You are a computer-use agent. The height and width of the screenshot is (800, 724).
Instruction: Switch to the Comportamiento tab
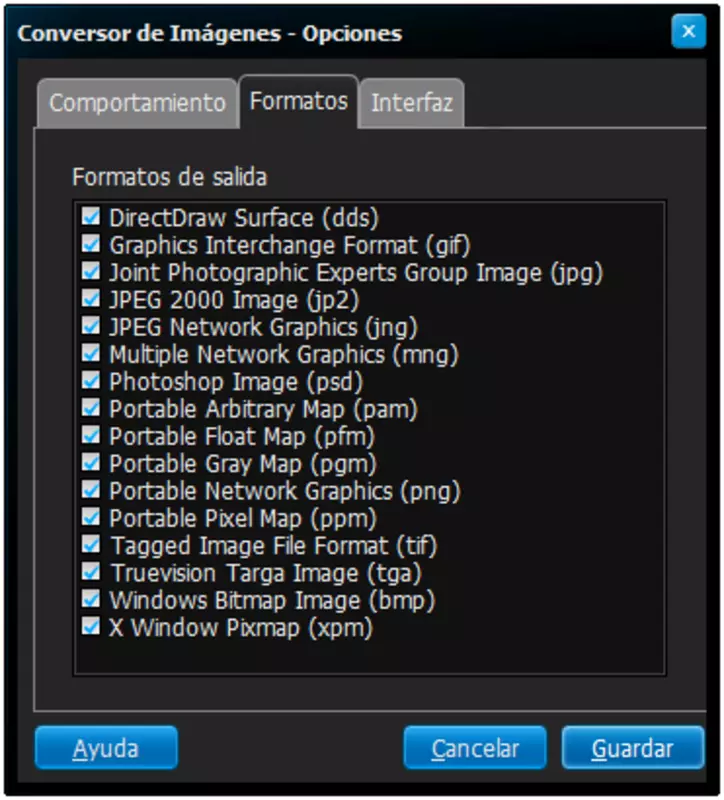pyautogui.click(x=137, y=103)
